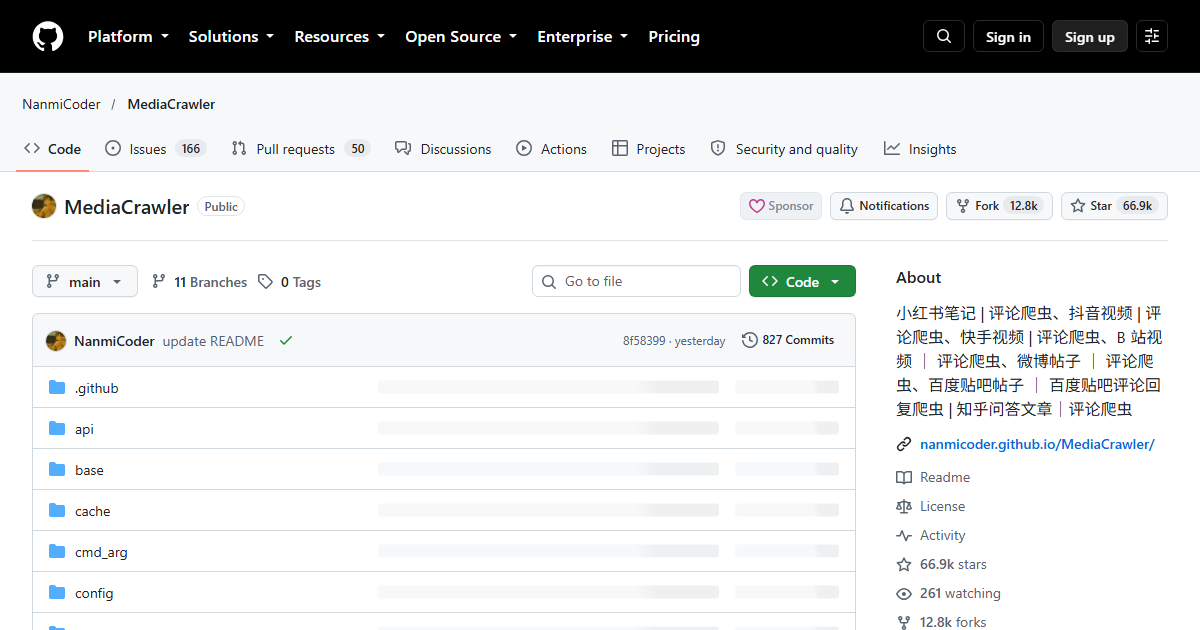
Task: Open the Insights tab
Action: (x=920, y=149)
